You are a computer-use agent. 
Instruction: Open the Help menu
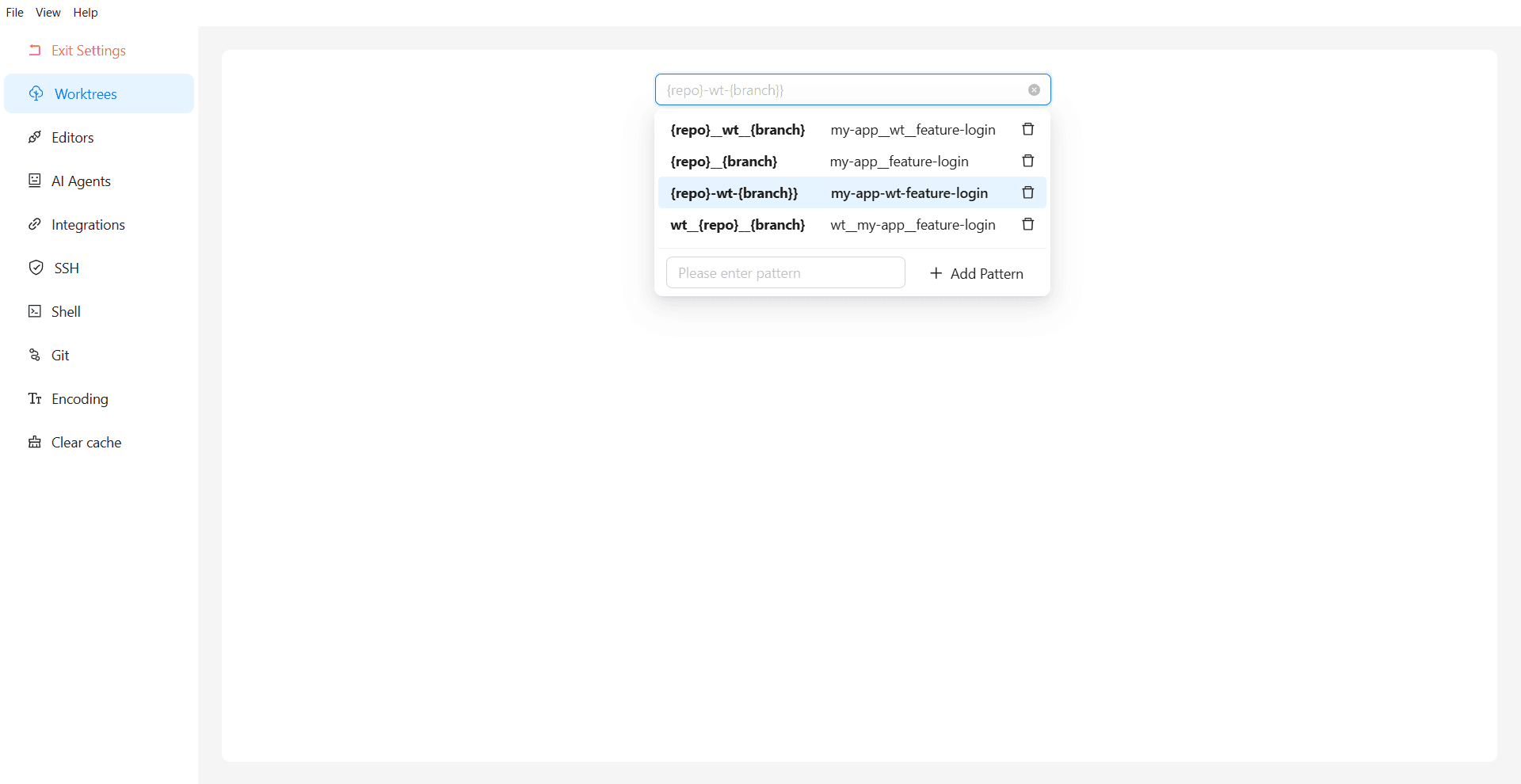86,13
